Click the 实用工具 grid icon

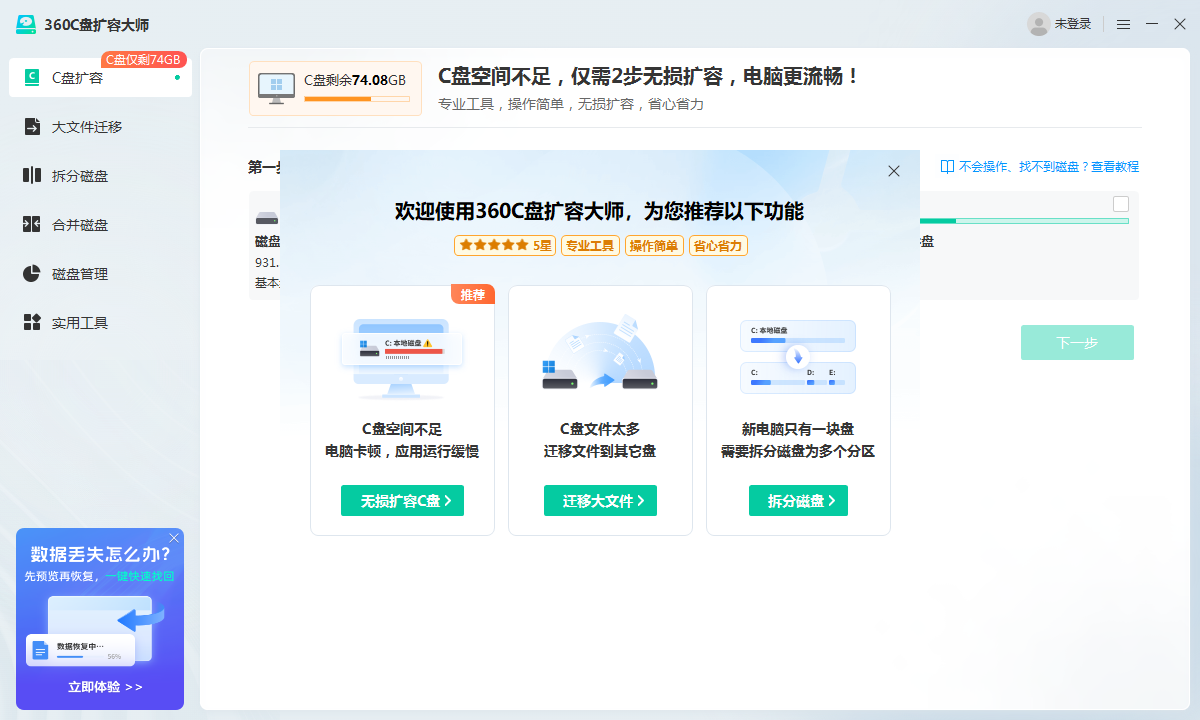pos(32,322)
